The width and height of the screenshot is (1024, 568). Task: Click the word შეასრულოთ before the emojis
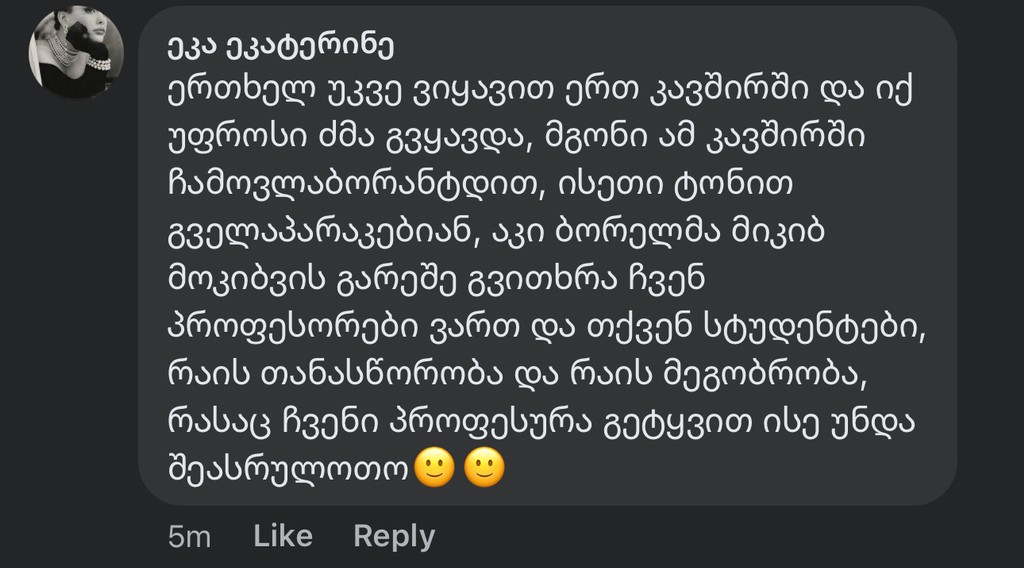[x=288, y=469]
